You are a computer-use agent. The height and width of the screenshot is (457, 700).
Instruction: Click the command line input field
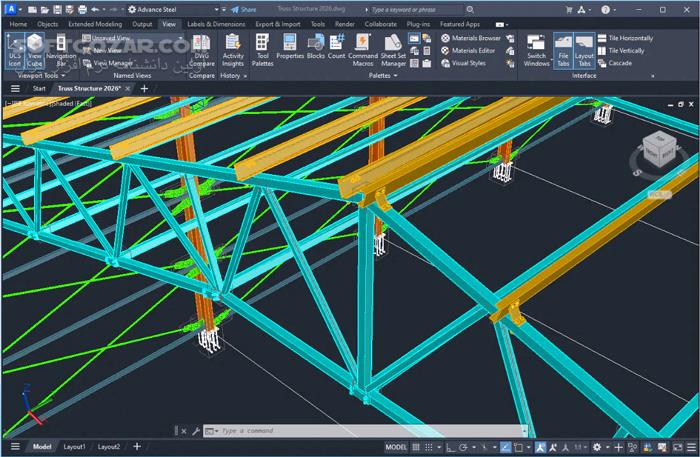(300, 431)
